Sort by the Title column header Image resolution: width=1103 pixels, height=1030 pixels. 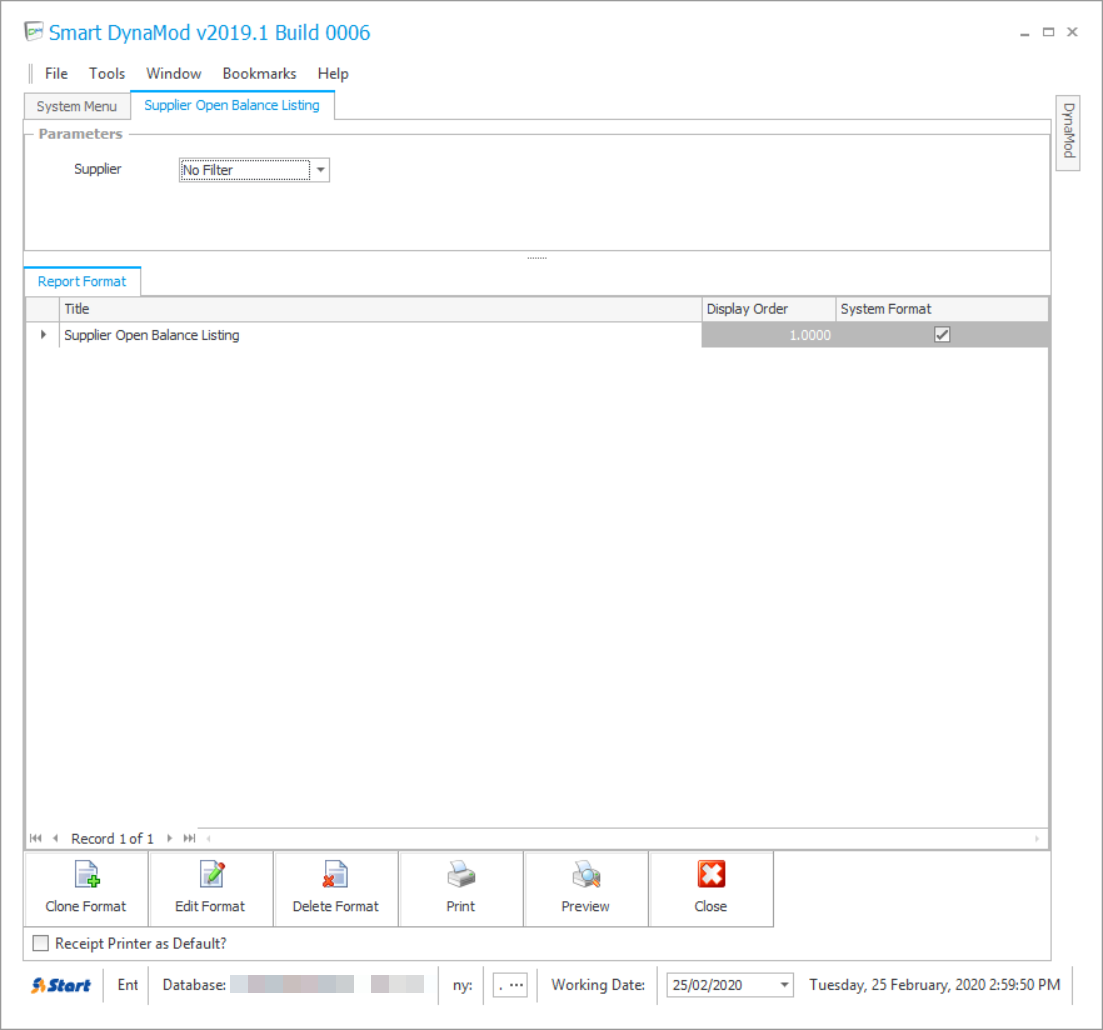coord(381,309)
